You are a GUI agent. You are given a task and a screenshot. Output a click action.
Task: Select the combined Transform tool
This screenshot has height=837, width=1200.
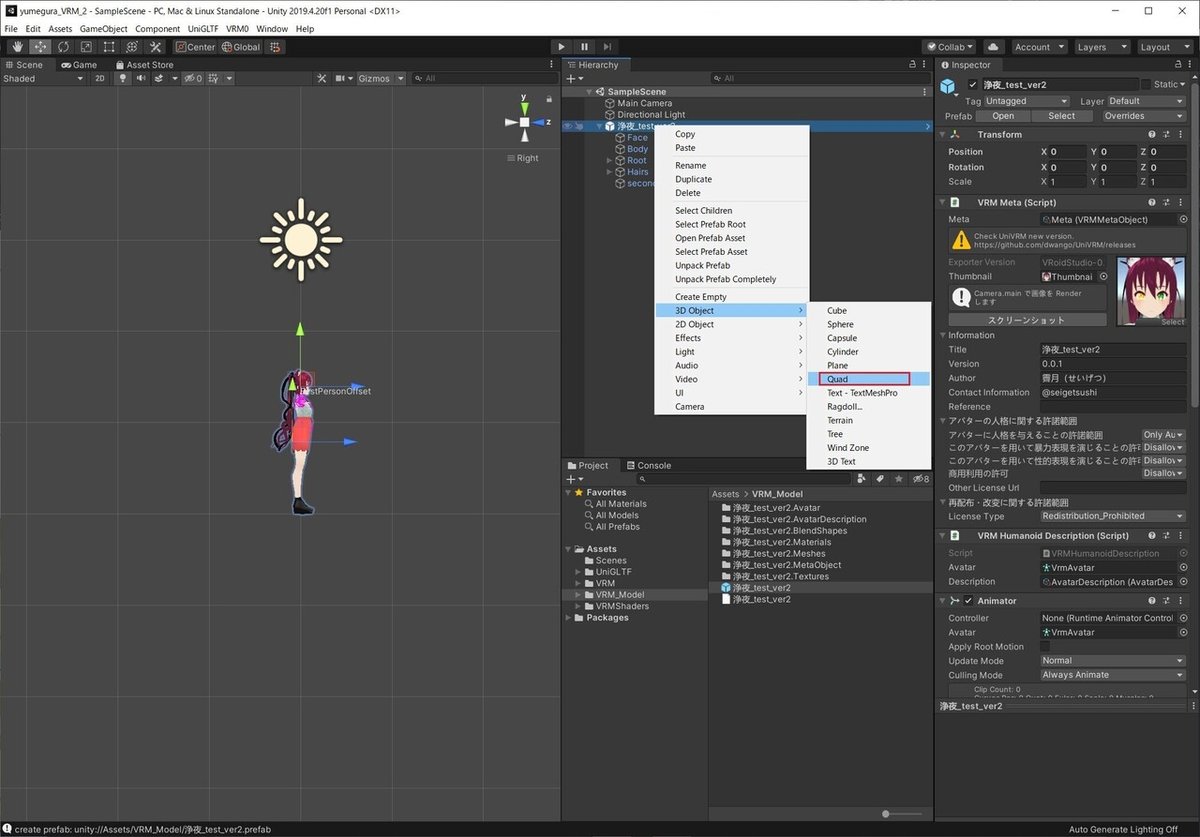pos(132,47)
